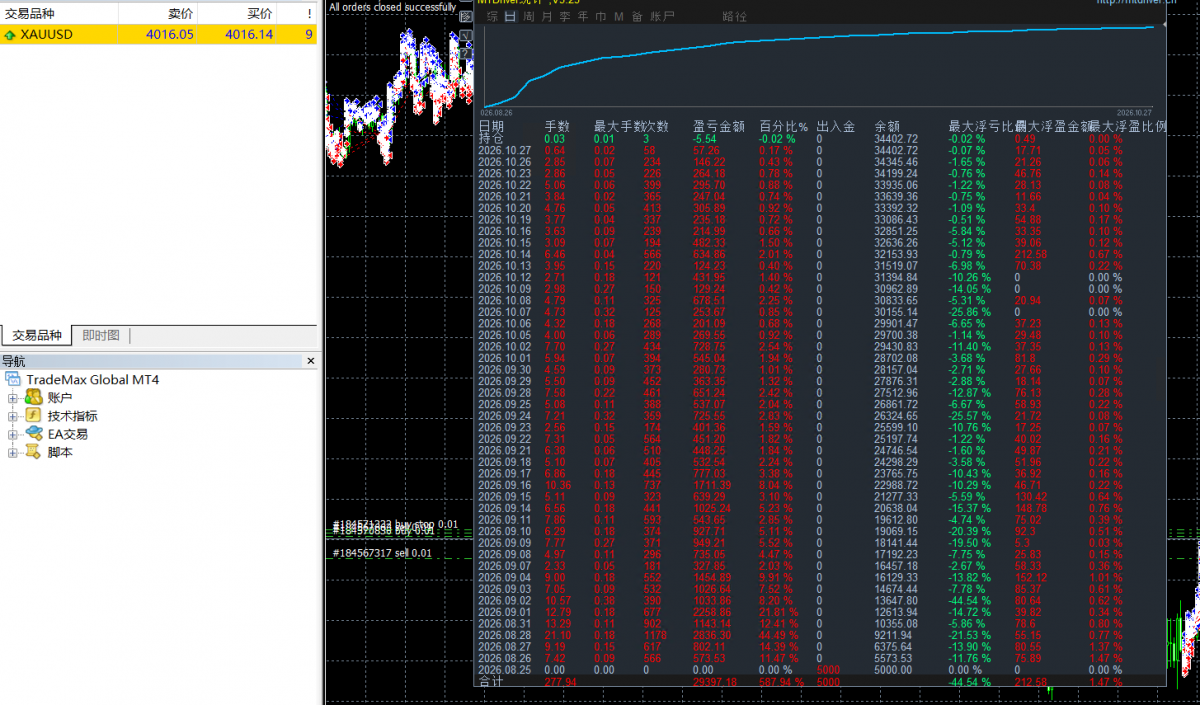Select the M tab in statistics panel

point(619,17)
